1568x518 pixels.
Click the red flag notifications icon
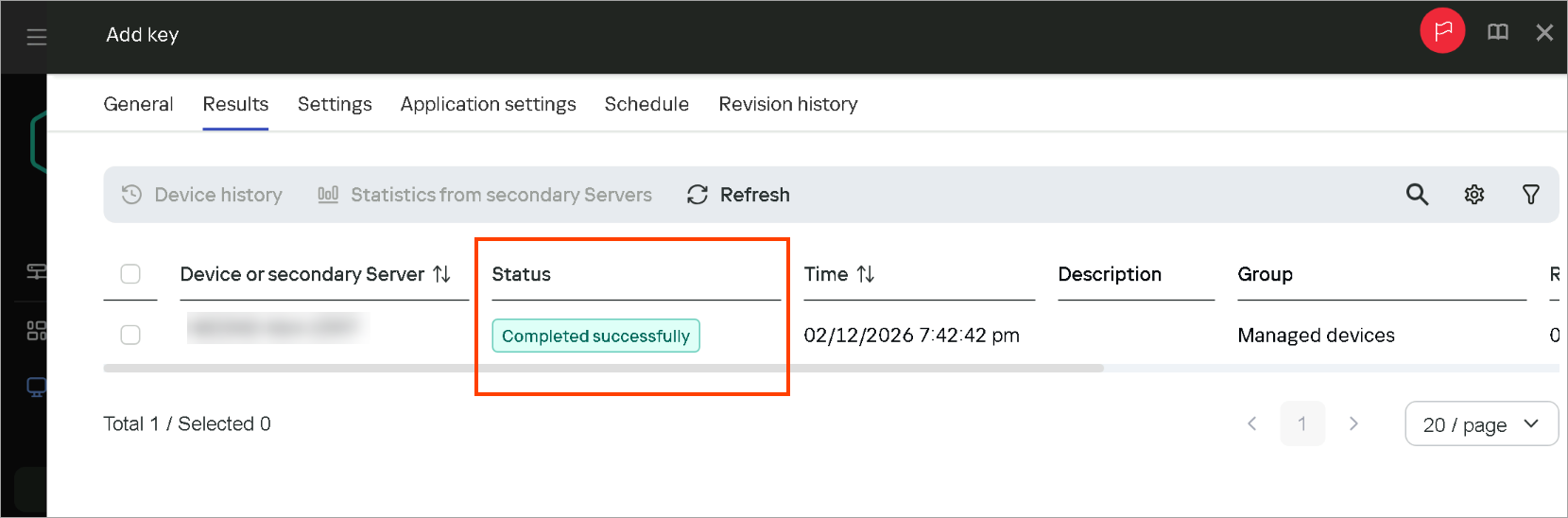point(1442,31)
